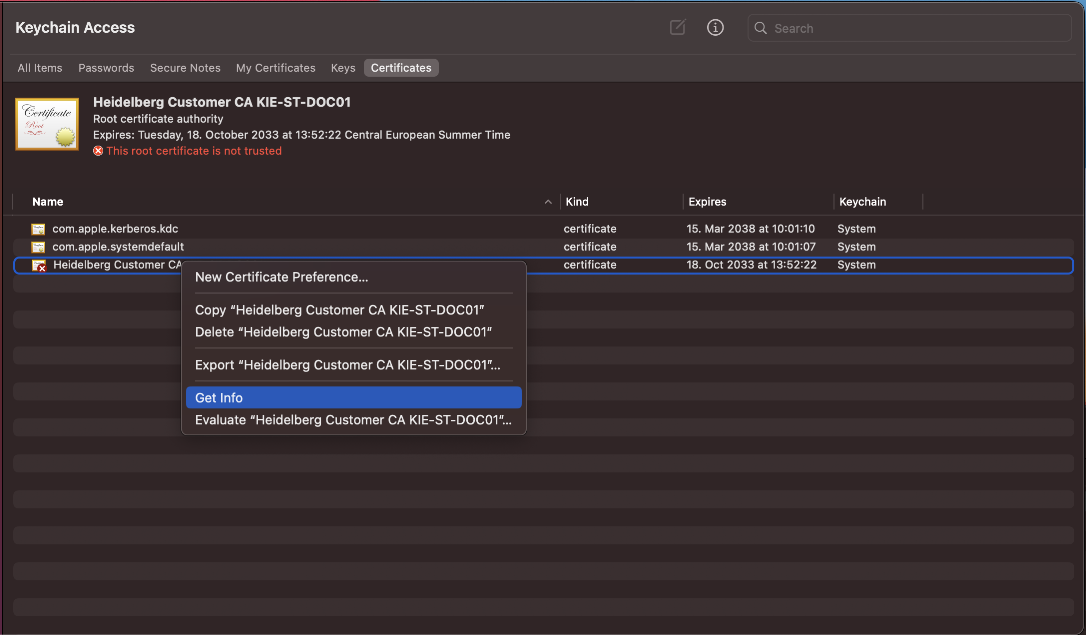This screenshot has width=1086, height=635.
Task: Toggle sort order arrow in Name column
Action: click(x=548, y=202)
